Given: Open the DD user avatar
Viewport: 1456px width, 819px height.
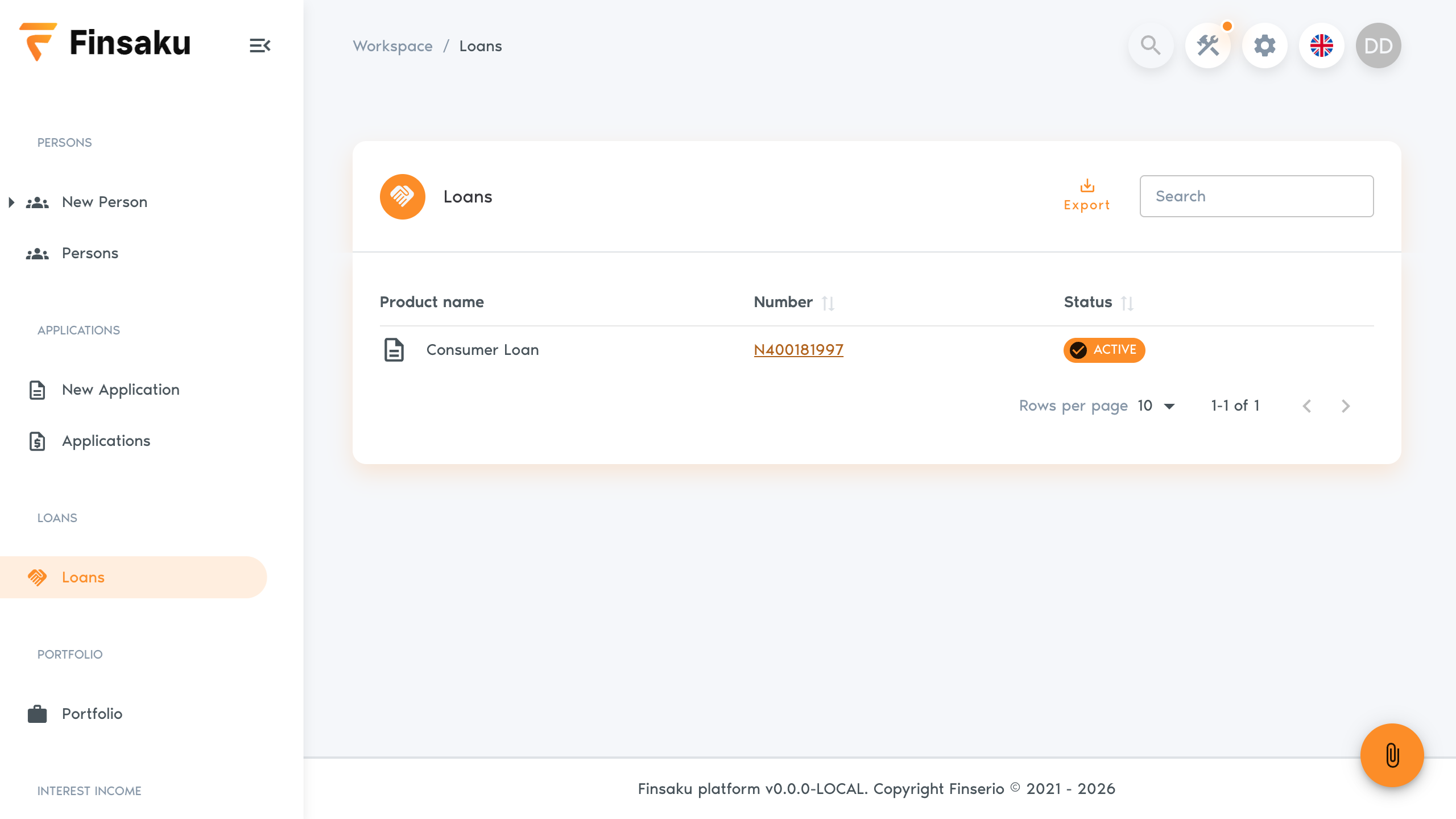Looking at the screenshot, I should [1379, 45].
